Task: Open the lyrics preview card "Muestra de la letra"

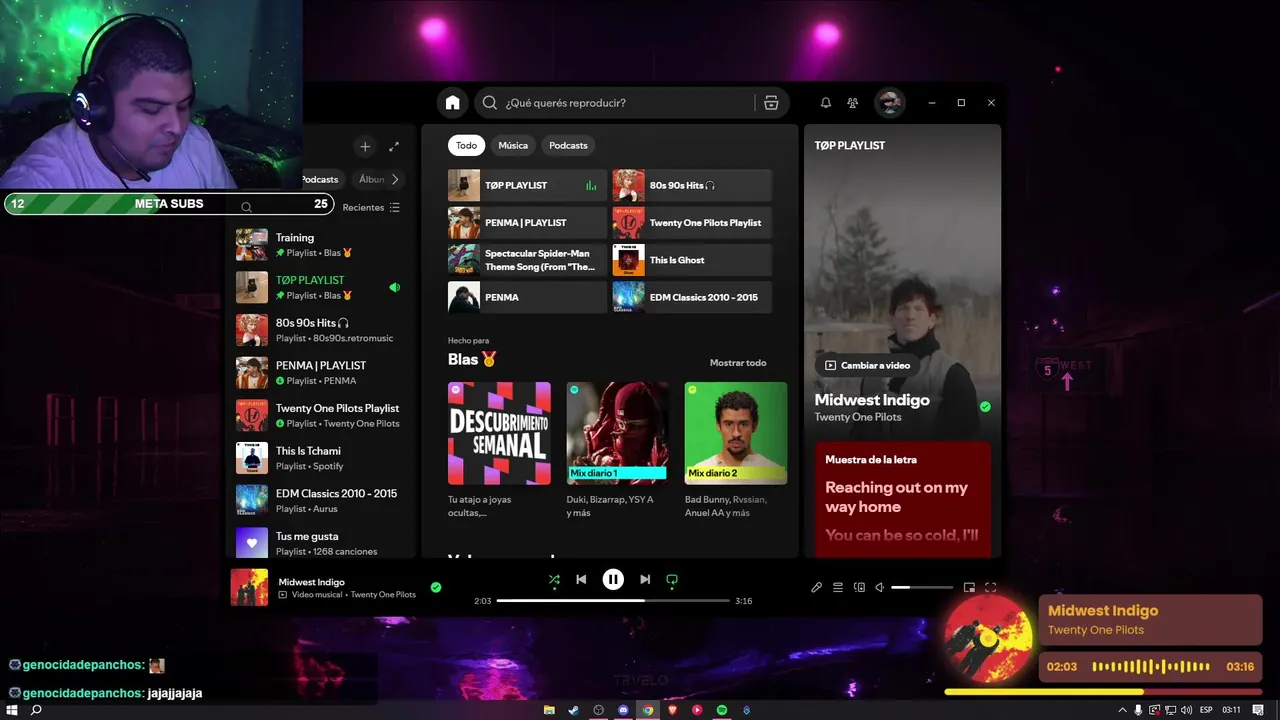Action: pos(903,499)
